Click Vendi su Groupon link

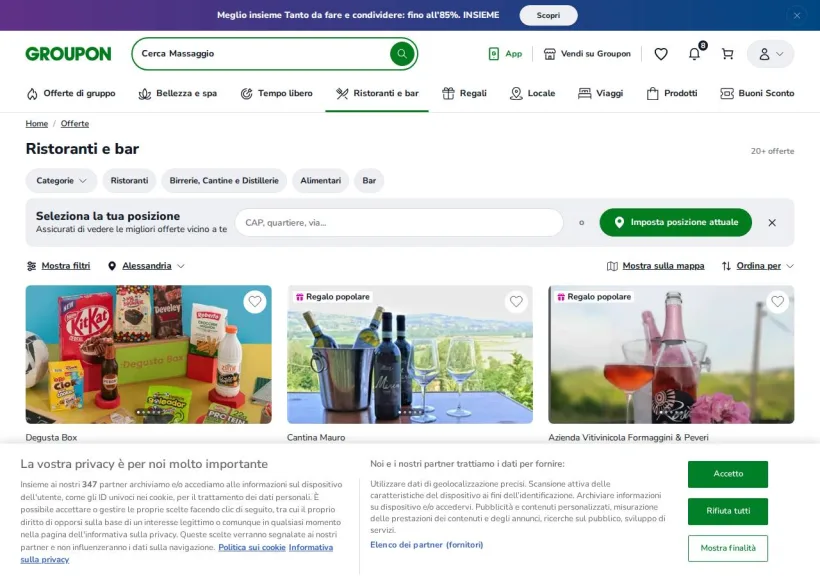pos(587,54)
